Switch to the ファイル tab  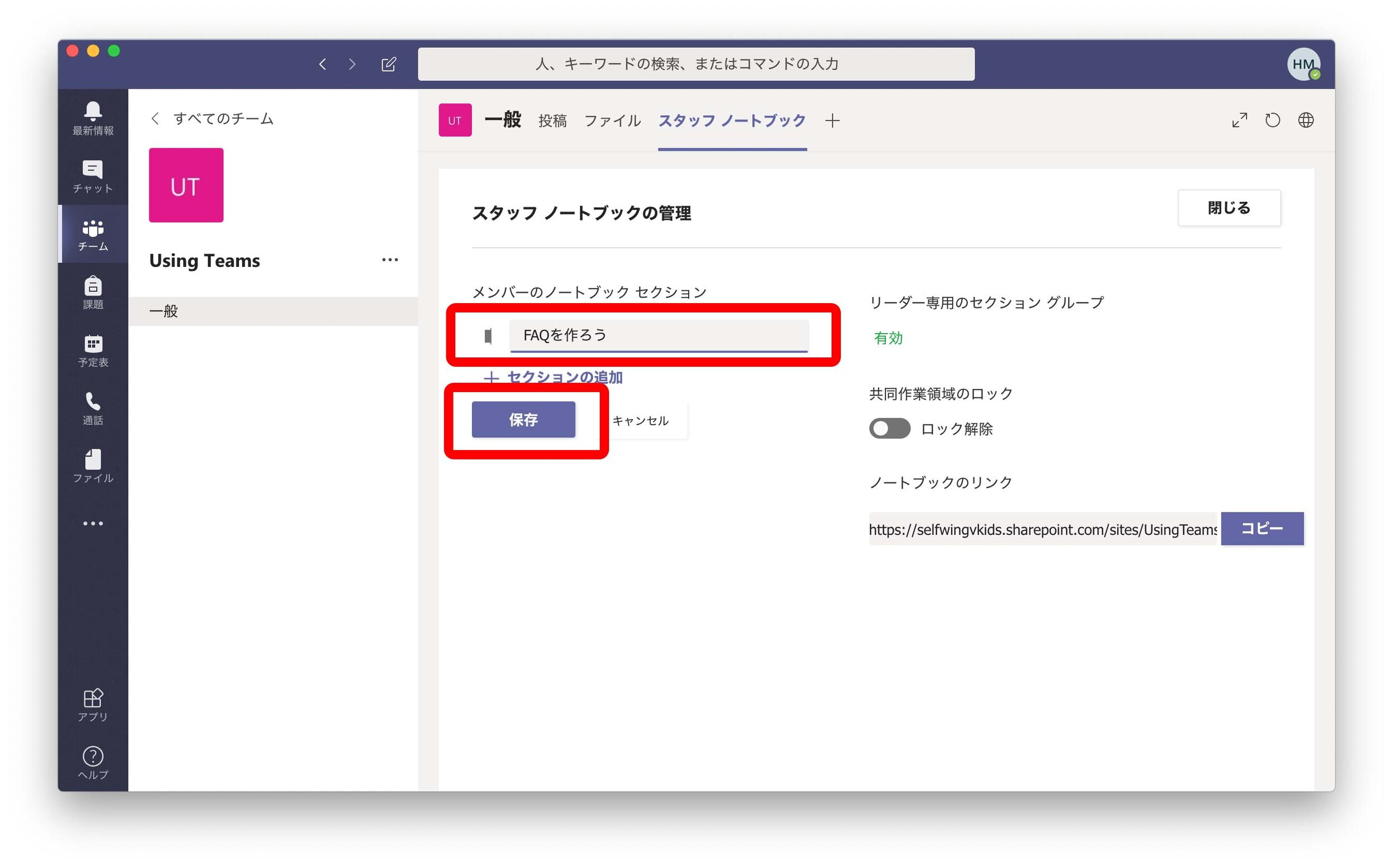(x=612, y=120)
